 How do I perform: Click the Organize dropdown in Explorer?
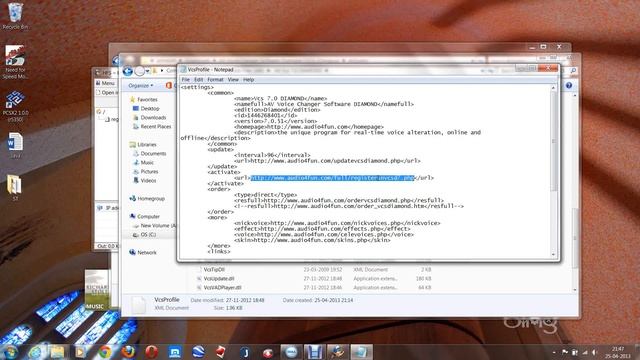(x=140, y=86)
